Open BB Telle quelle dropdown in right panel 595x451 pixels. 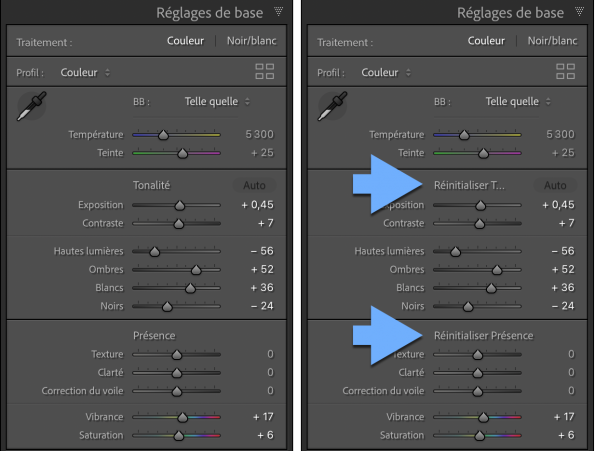[518, 102]
